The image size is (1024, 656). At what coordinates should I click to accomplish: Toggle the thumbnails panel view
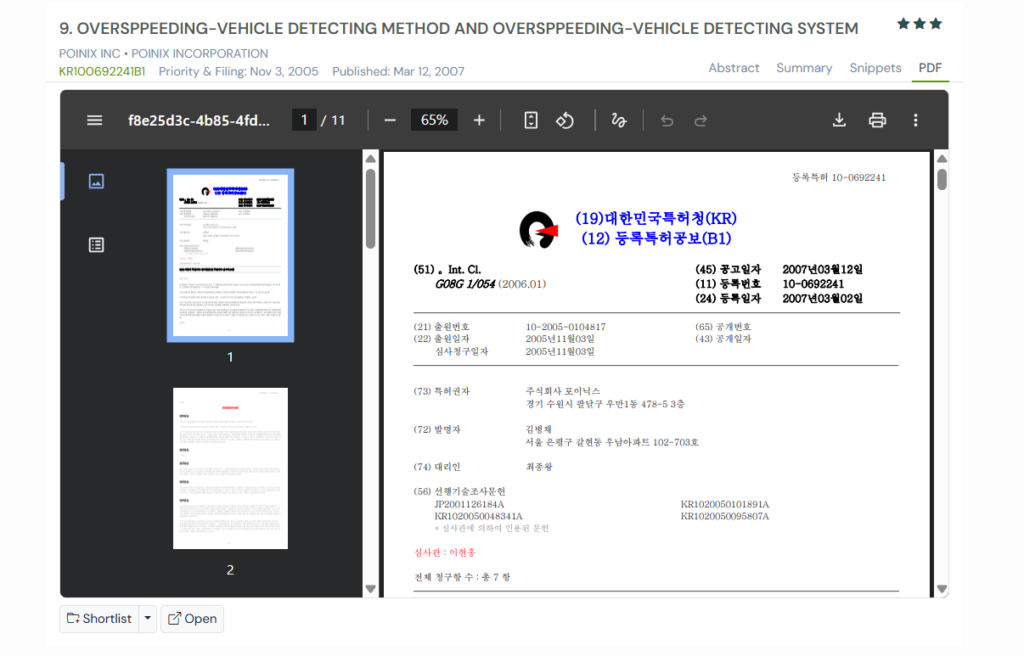coord(95,181)
